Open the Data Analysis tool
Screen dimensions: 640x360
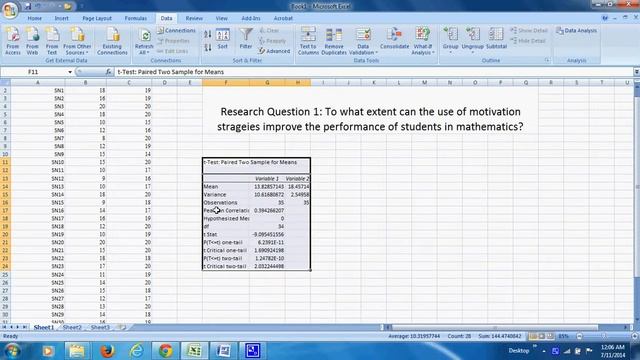(x=576, y=31)
